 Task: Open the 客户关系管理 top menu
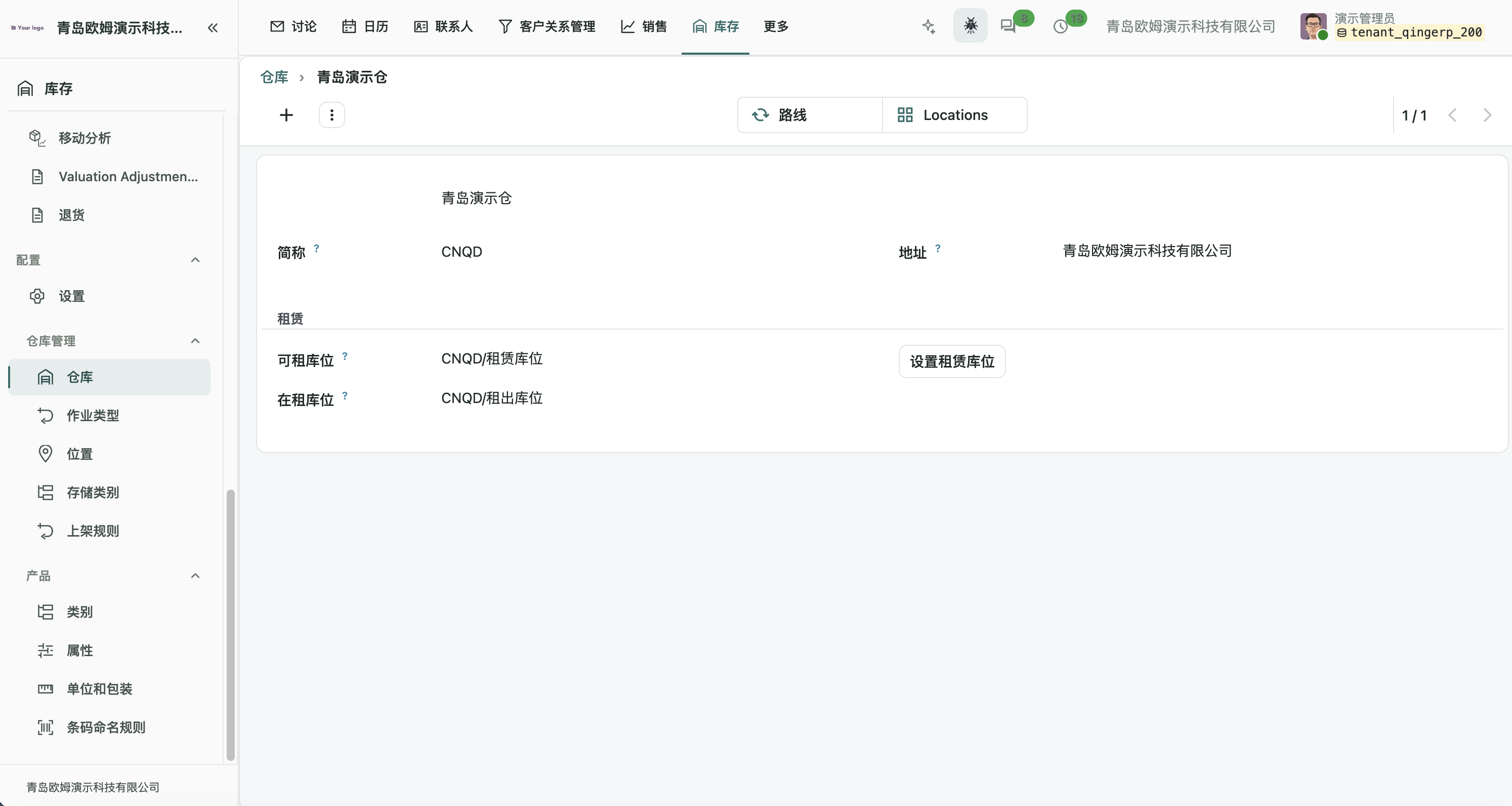[547, 26]
